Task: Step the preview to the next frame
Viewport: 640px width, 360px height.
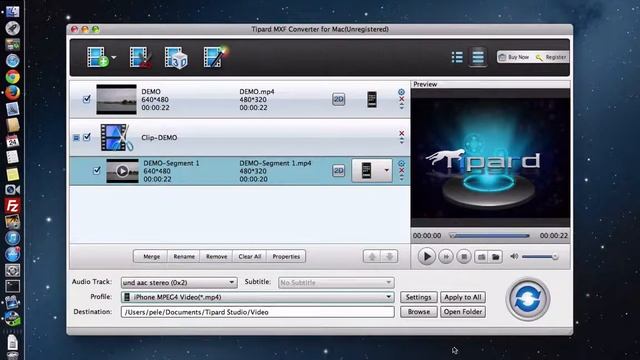Action: click(x=446, y=257)
